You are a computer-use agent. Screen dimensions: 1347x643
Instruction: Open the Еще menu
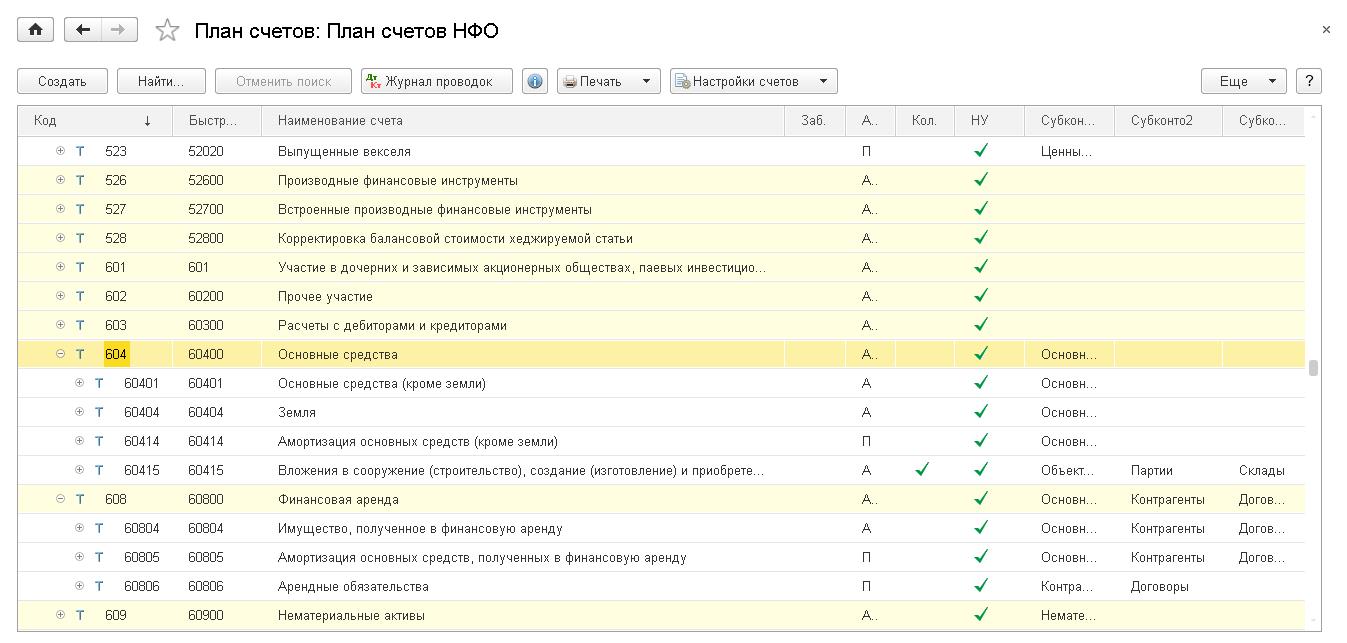coord(1243,82)
